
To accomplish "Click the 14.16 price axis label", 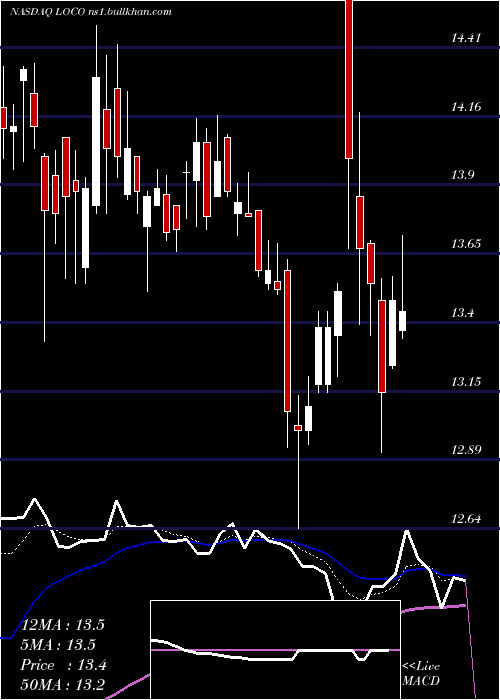I will [466, 107].
